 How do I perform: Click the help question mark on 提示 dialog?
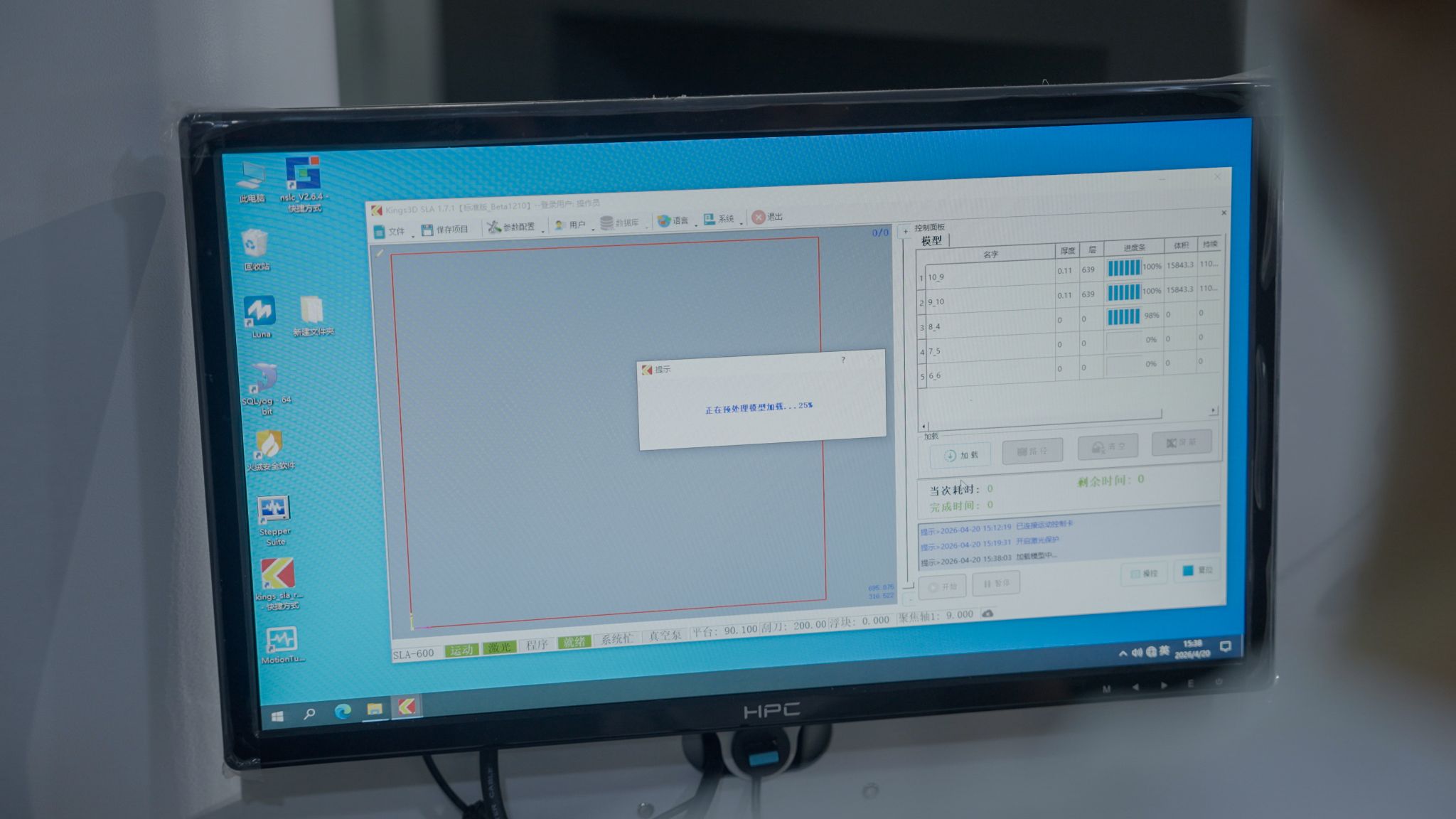click(843, 360)
